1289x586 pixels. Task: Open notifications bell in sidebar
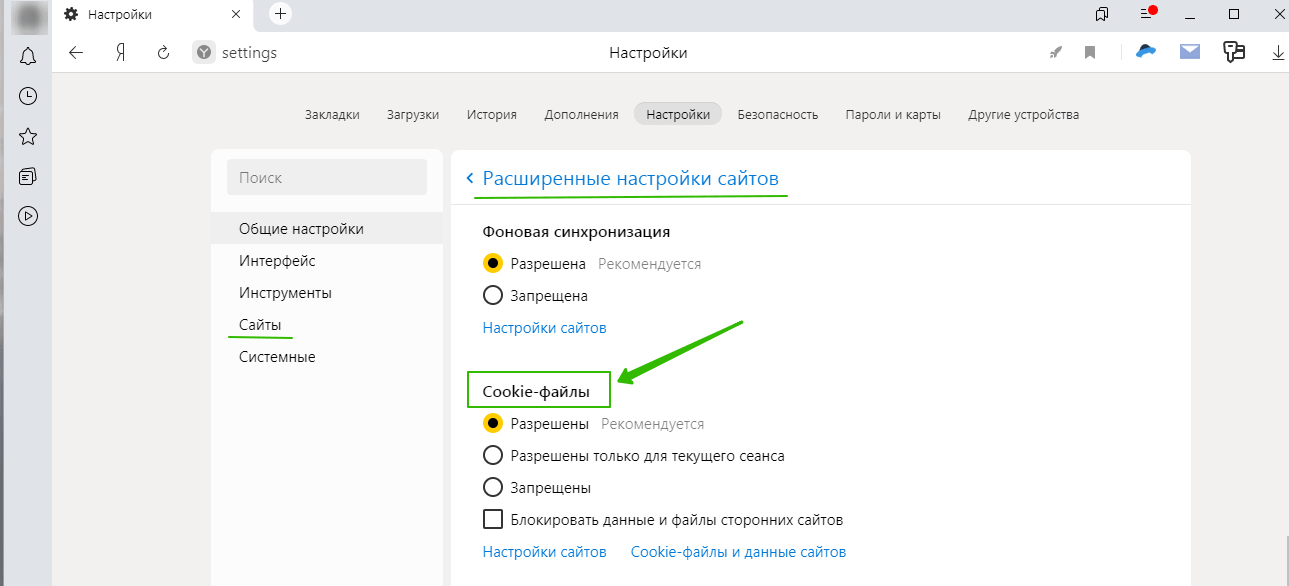tap(28, 56)
